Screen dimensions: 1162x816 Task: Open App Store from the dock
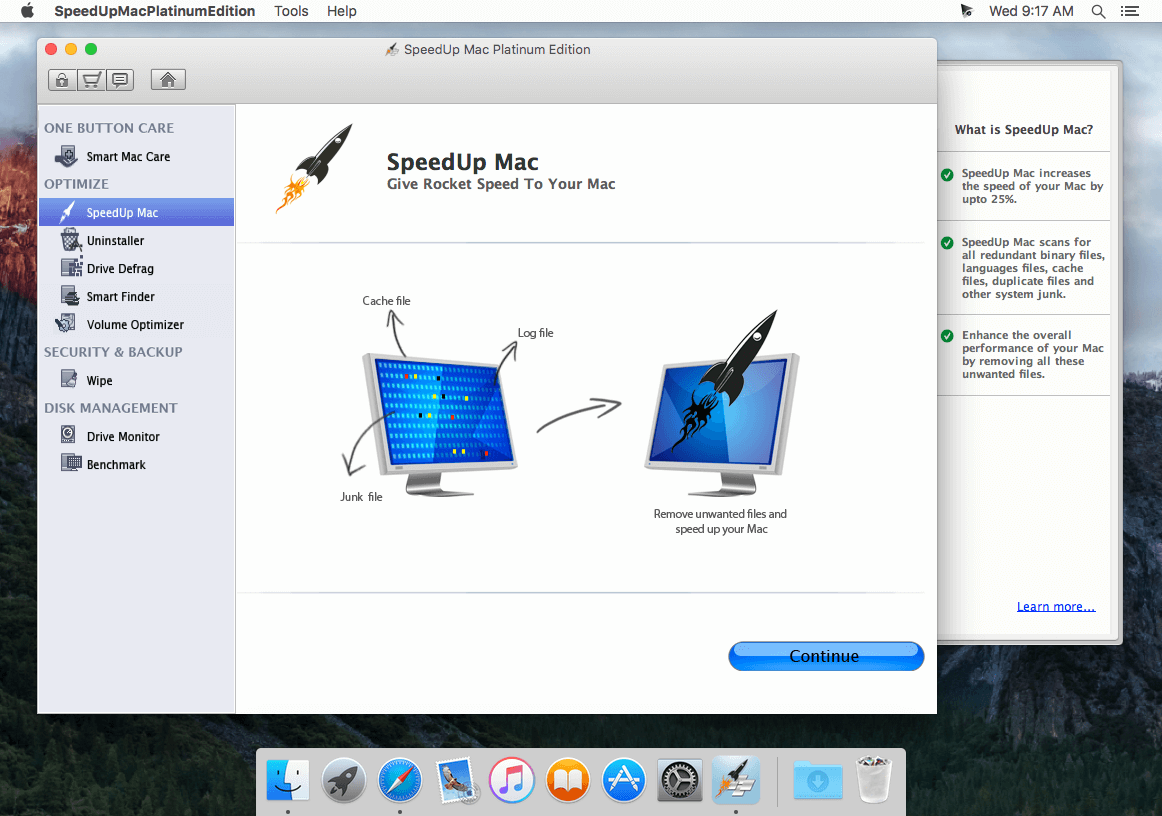[x=624, y=780]
